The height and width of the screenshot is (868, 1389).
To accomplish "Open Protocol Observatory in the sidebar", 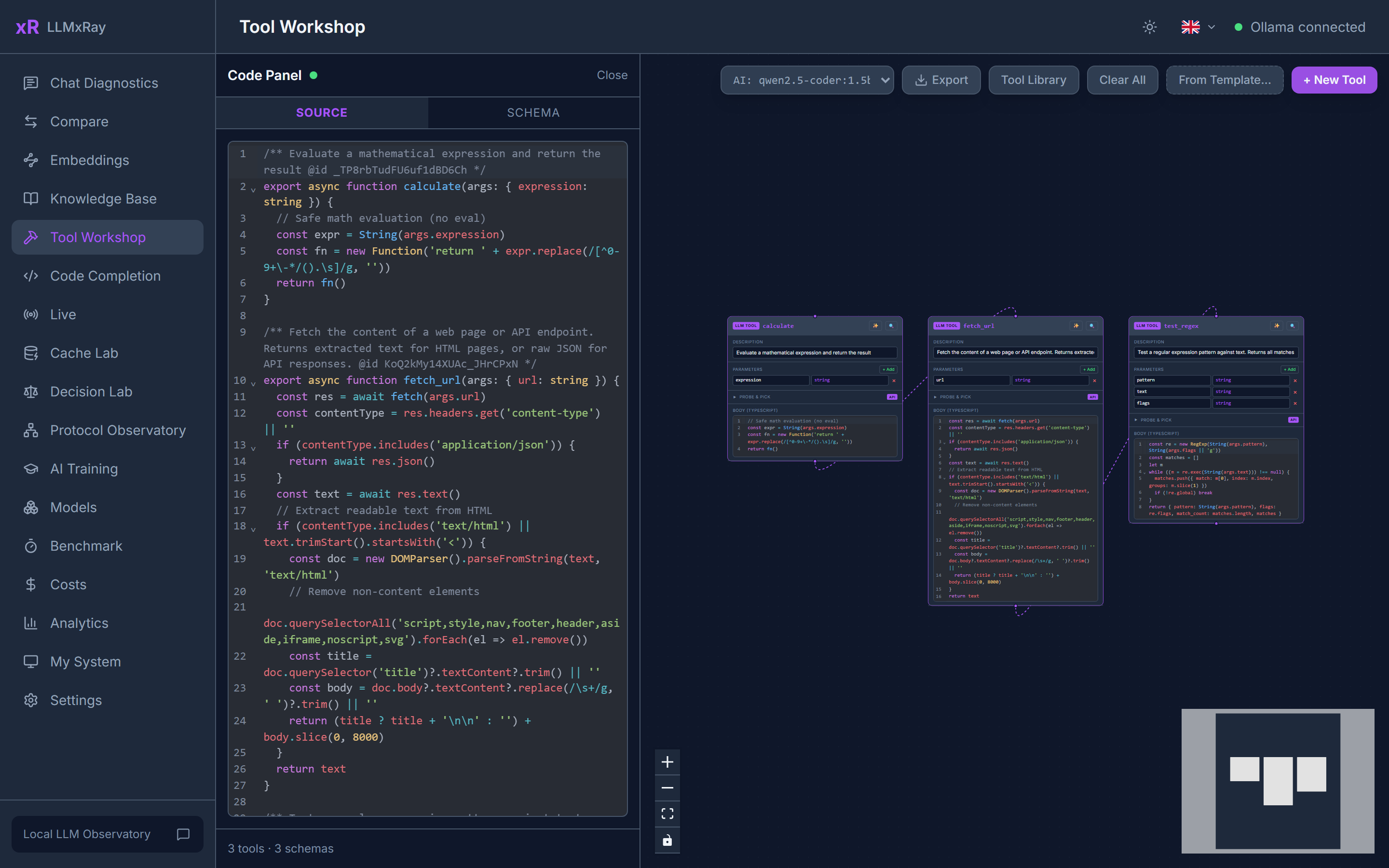I will pos(108,430).
